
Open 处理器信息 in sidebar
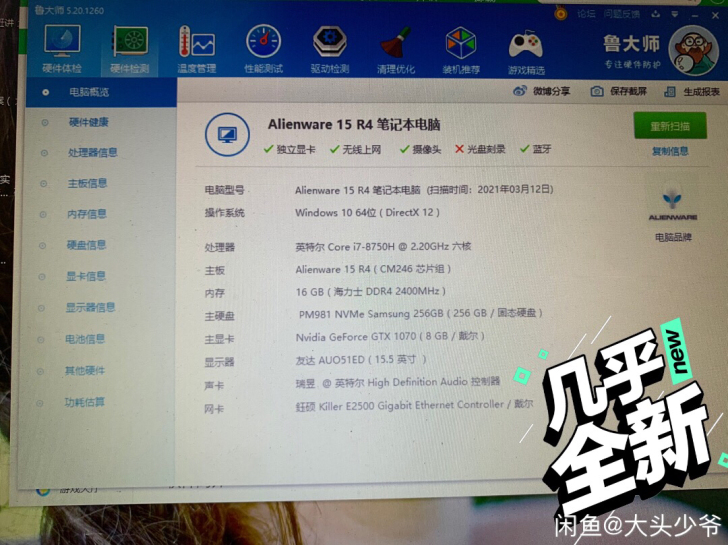tap(92, 152)
